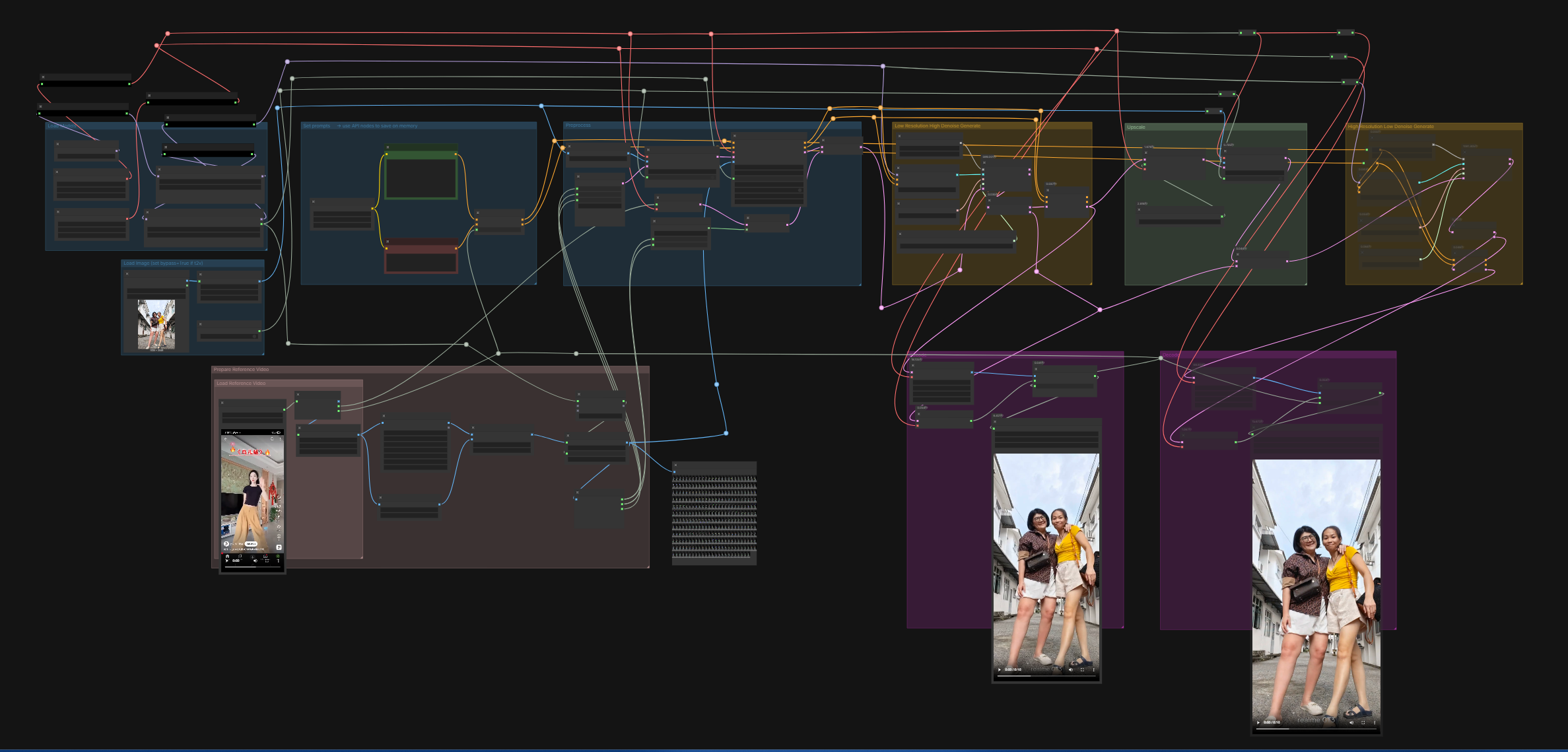Viewport: 1568px width, 752px height.
Task: Click '0:00 / 0:10' time on first output video
Action: (1013, 669)
